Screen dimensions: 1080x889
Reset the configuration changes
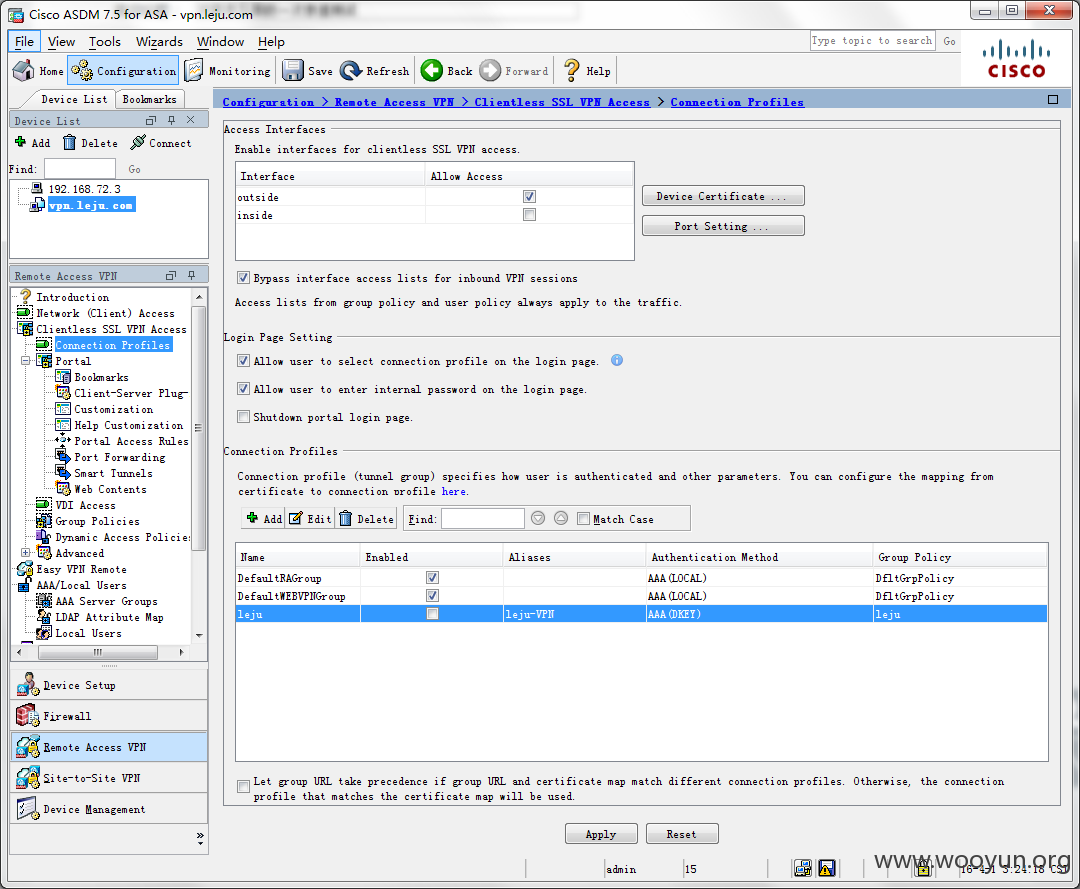pos(682,834)
